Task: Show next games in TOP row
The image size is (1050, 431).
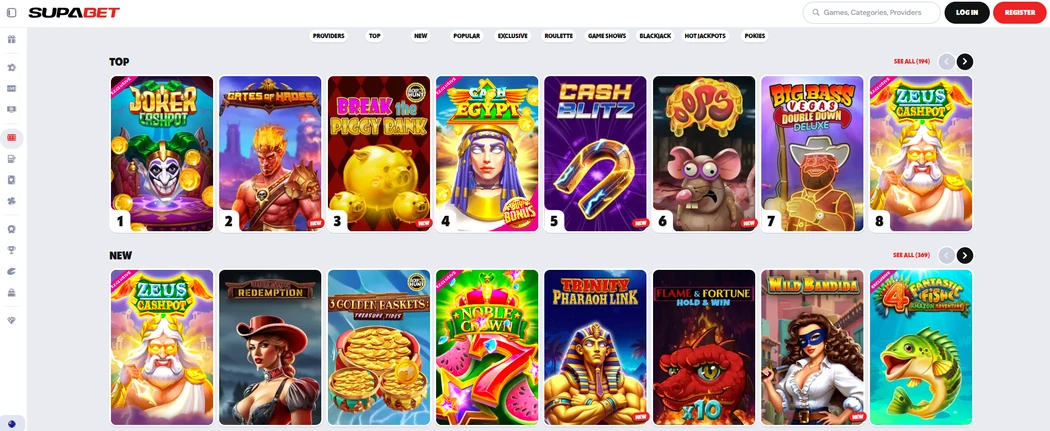Action: click(x=964, y=62)
